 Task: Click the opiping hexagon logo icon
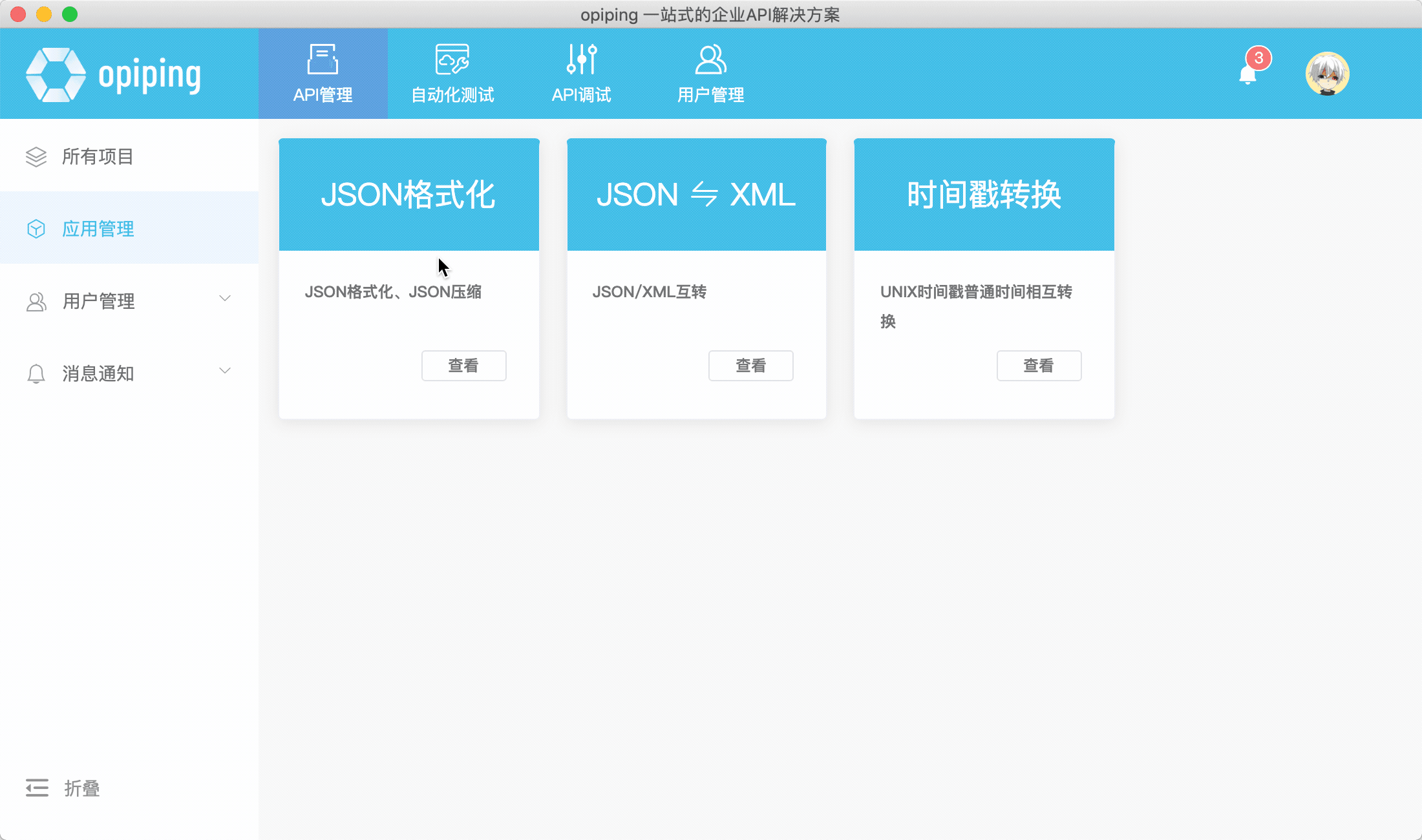[x=56, y=75]
